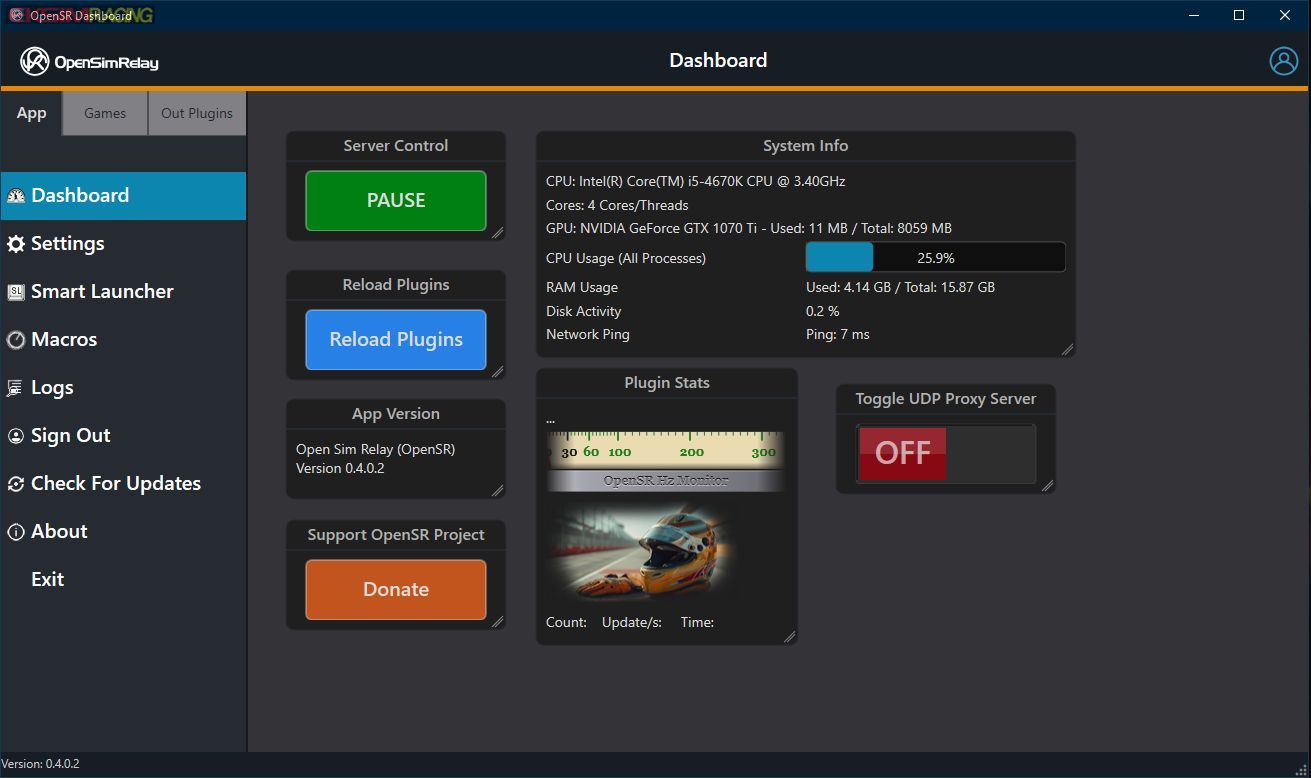This screenshot has height=778, width=1311.
Task: Click the blue Reload Plugins button
Action: coord(396,340)
